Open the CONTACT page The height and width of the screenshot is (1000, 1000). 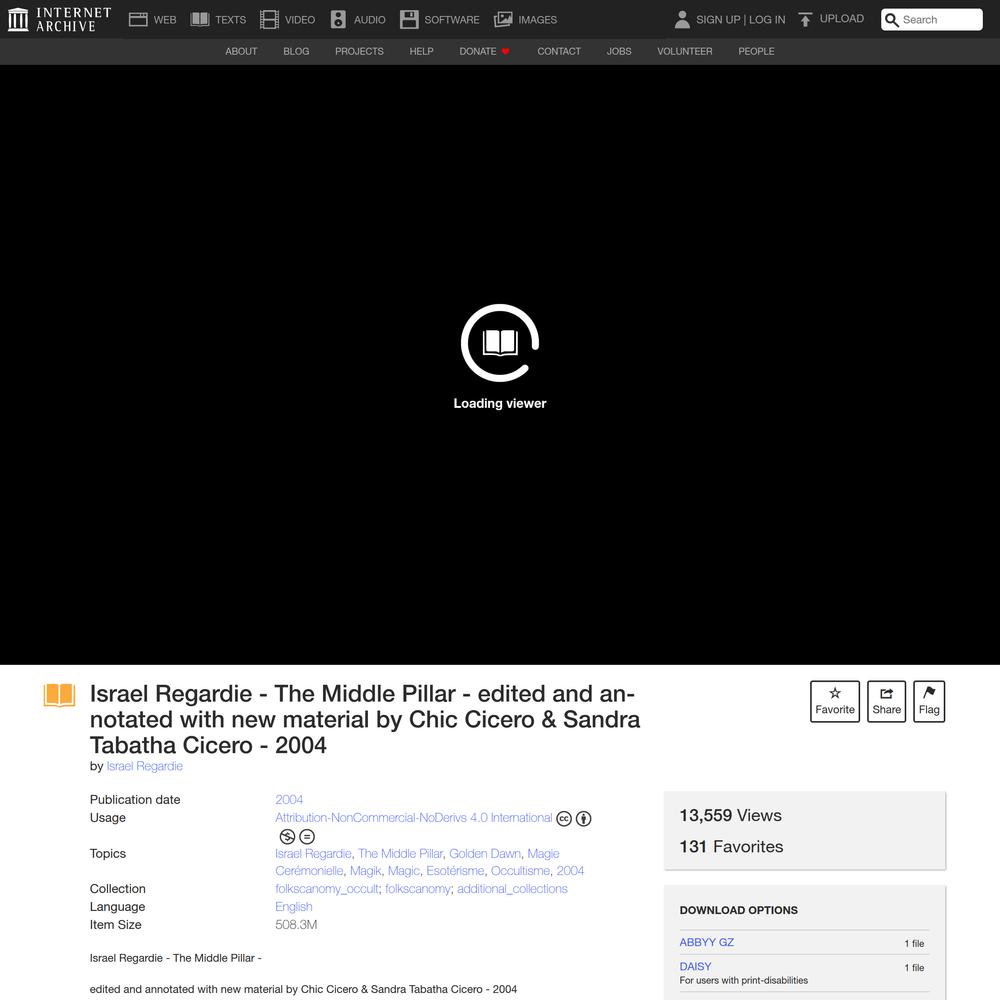559,52
